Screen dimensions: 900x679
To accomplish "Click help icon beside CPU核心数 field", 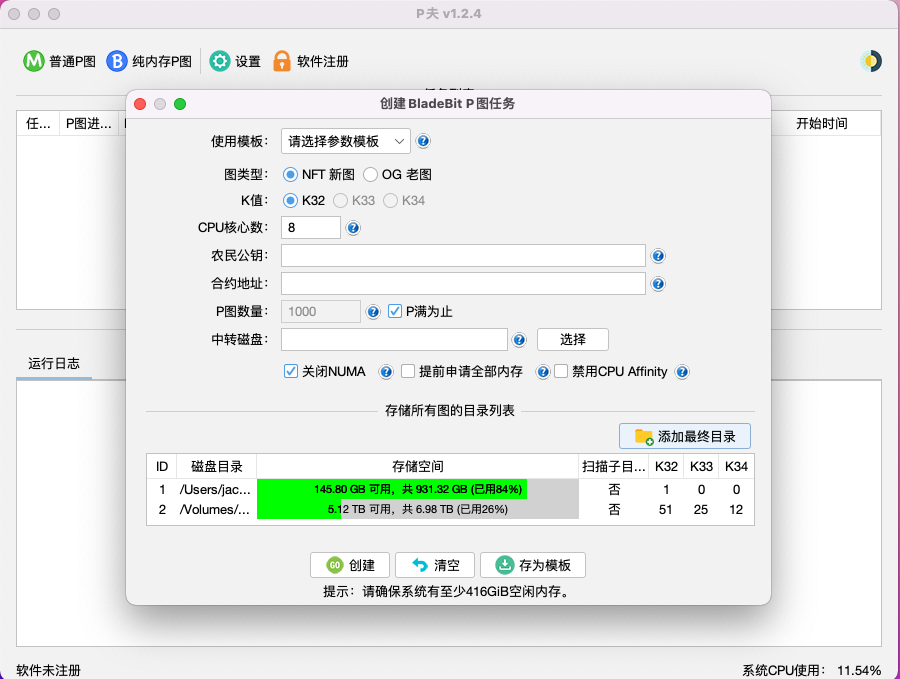I will (x=353, y=228).
